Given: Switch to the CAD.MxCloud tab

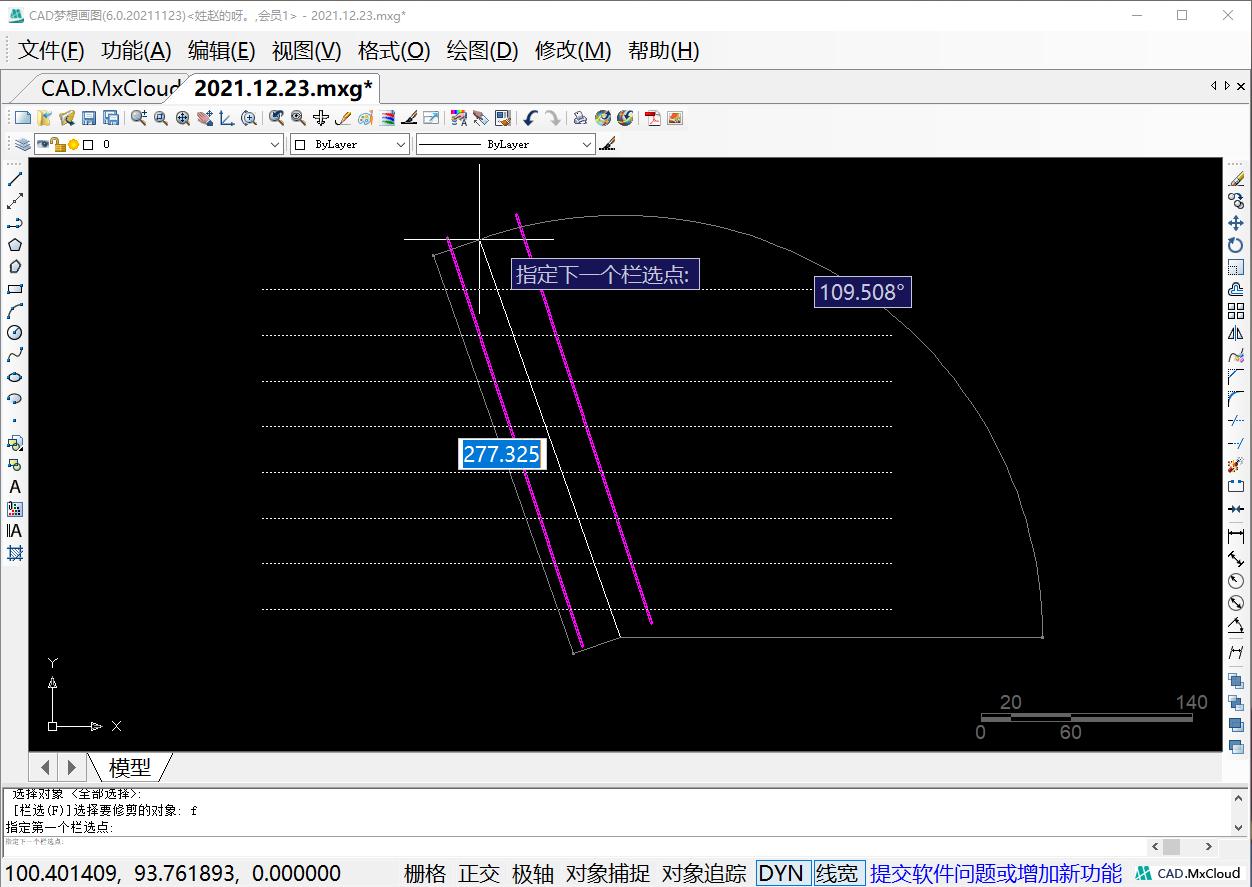Looking at the screenshot, I should click(x=110, y=88).
